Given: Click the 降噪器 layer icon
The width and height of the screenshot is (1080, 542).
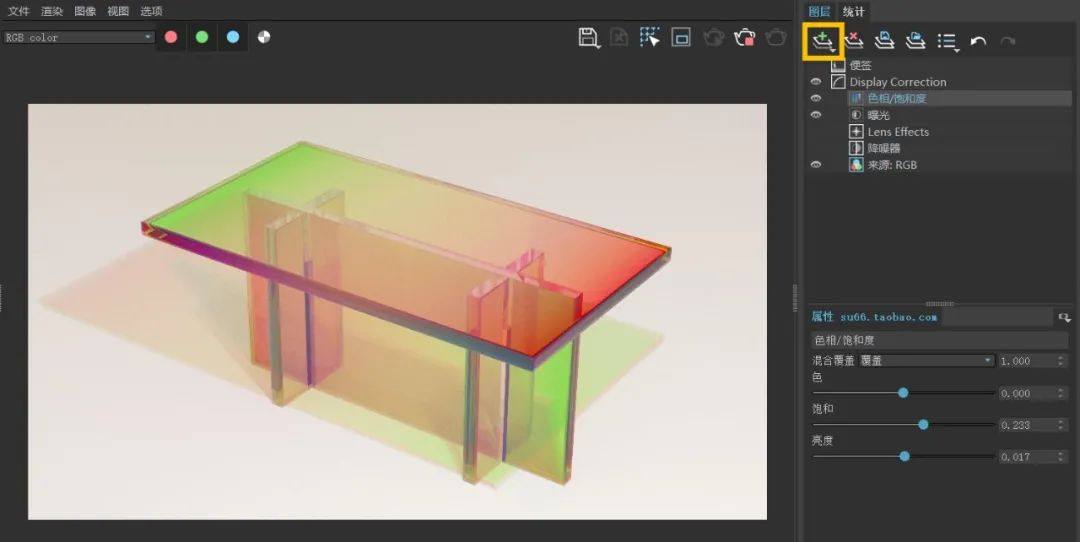Looking at the screenshot, I should click(856, 148).
